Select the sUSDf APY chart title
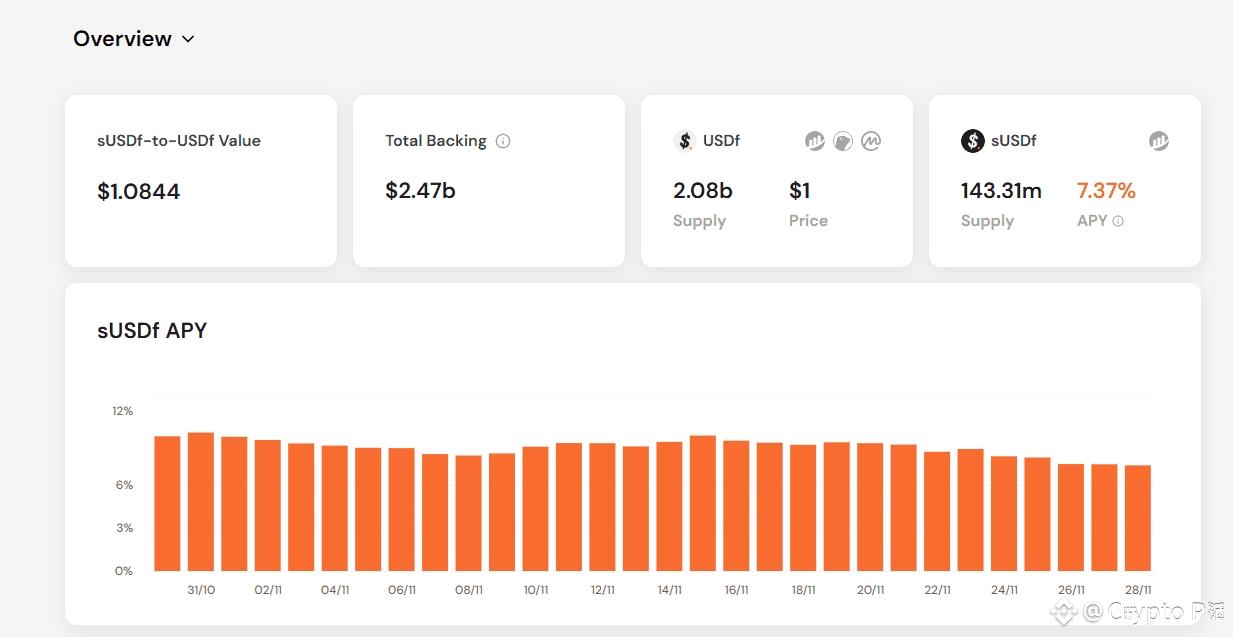The image size is (1233, 637). pyautogui.click(x=152, y=331)
